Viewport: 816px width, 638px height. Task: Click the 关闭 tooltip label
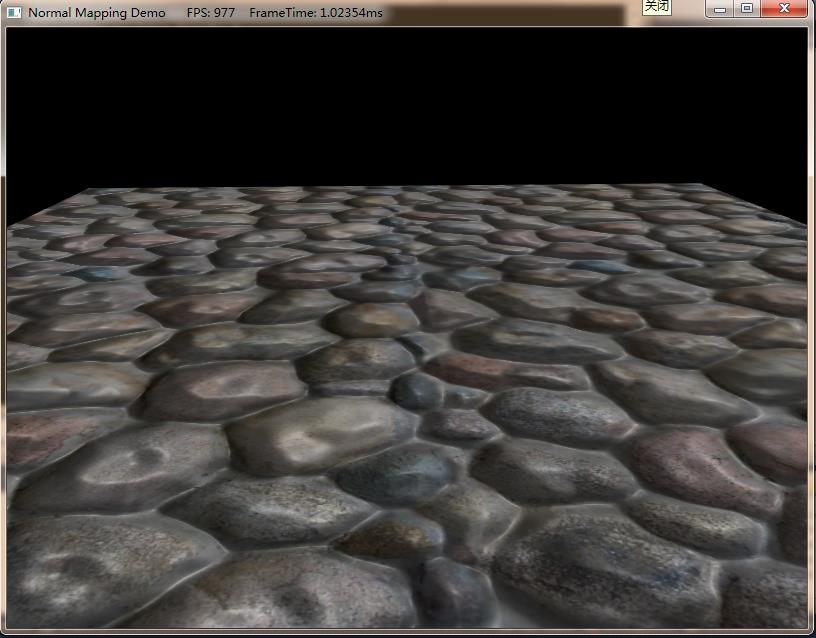pyautogui.click(x=656, y=6)
